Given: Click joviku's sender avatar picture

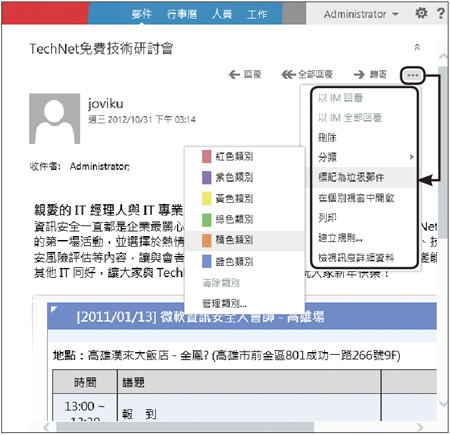Looking at the screenshot, I should (x=55, y=119).
